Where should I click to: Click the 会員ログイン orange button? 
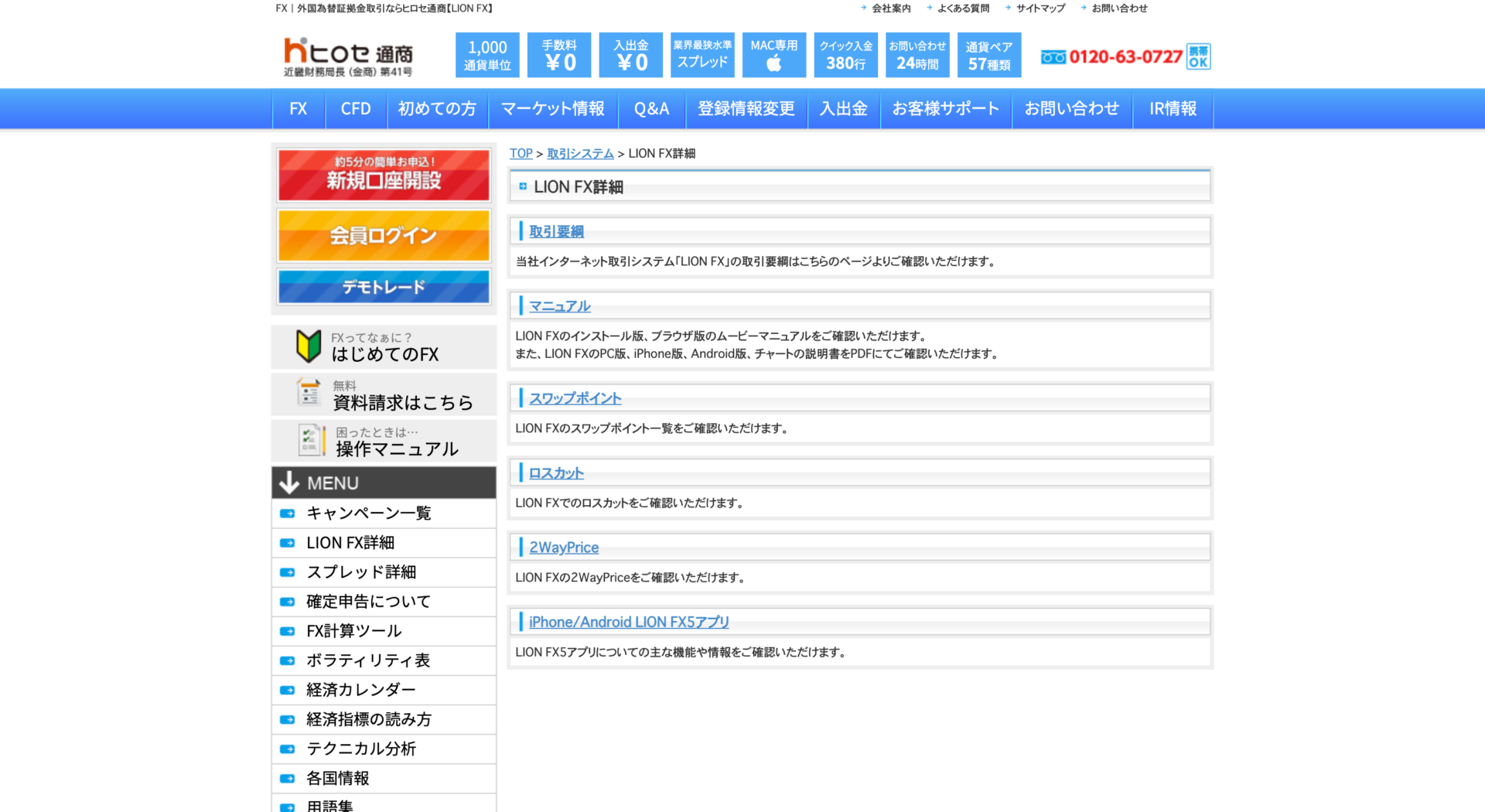(384, 235)
